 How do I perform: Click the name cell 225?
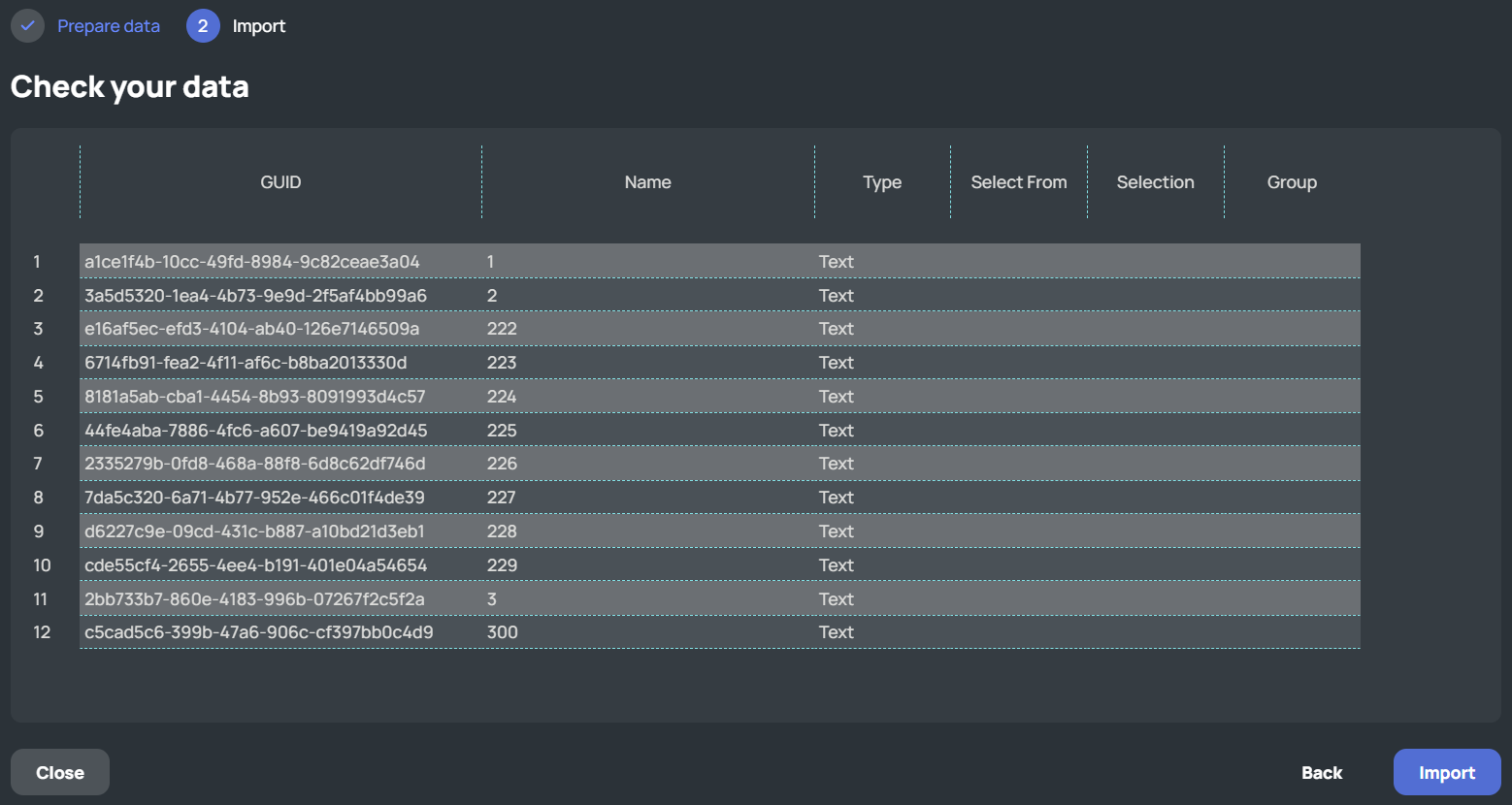(x=502, y=431)
